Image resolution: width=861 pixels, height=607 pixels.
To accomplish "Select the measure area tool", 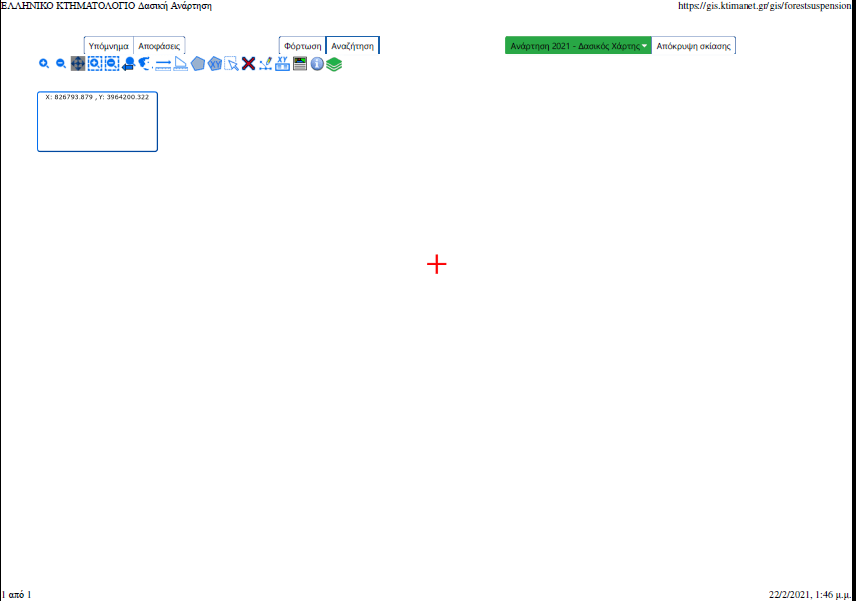I will pos(180,64).
